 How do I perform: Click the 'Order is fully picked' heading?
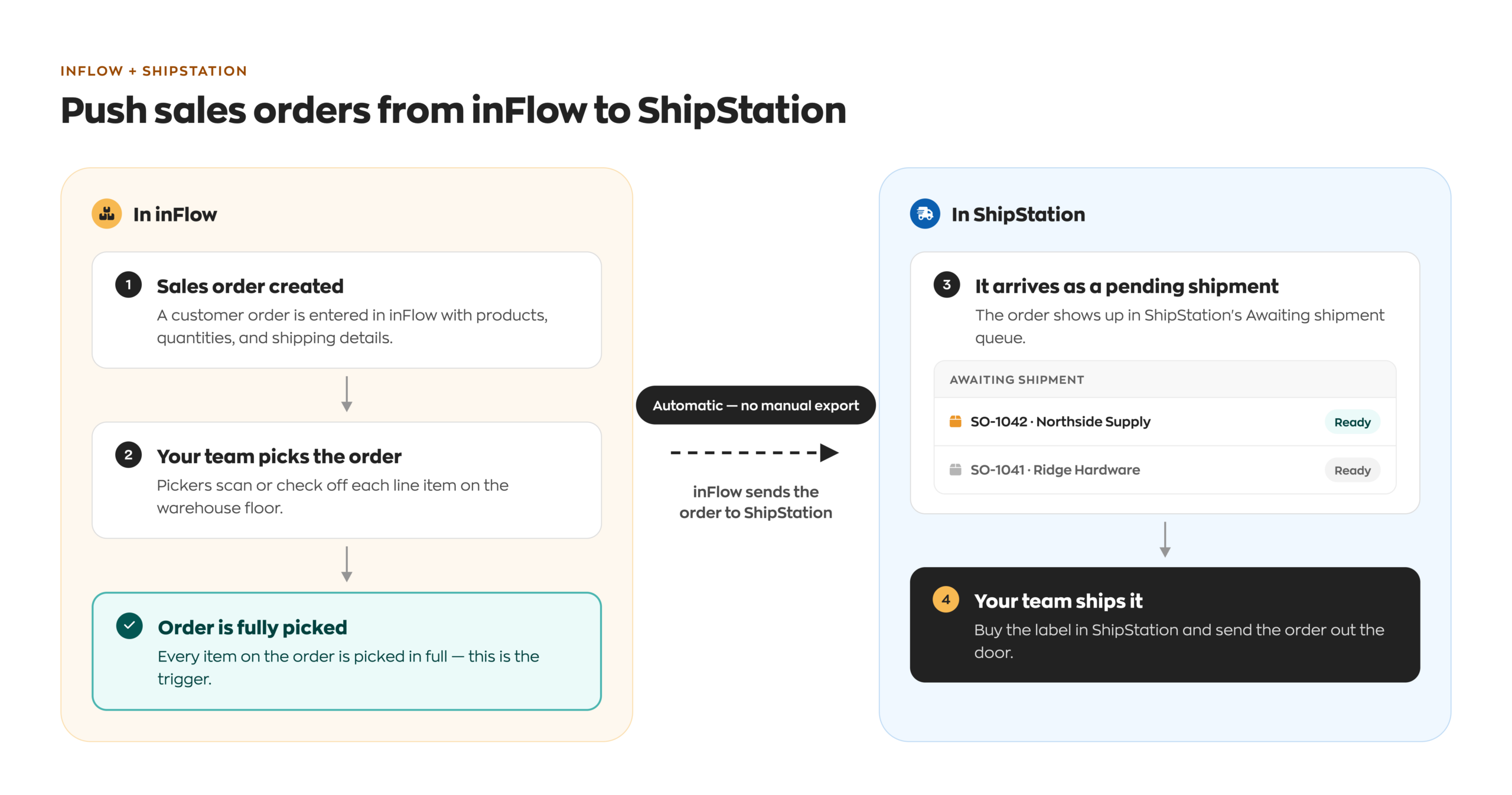252,627
